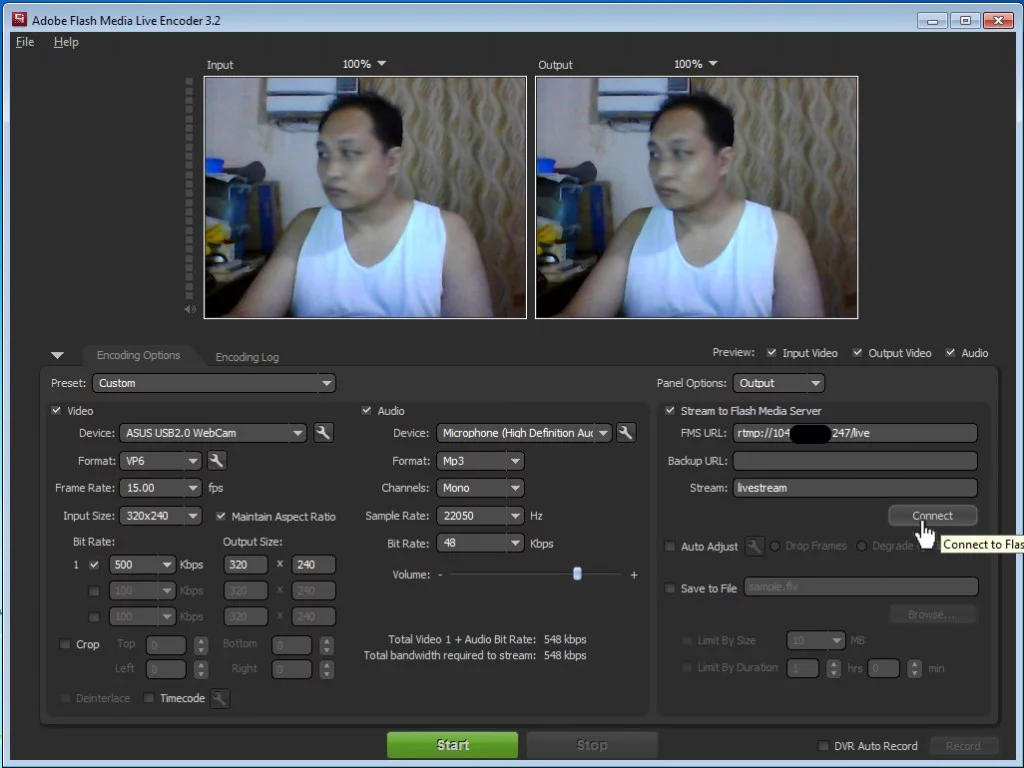Click the Output Size height 240 field
This screenshot has height=768, width=1024.
(x=313, y=565)
